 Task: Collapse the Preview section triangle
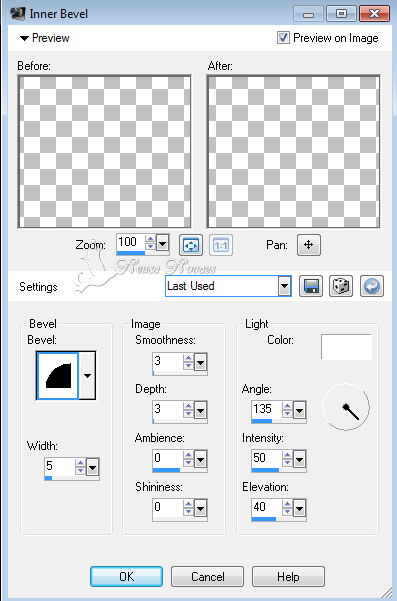point(25,38)
